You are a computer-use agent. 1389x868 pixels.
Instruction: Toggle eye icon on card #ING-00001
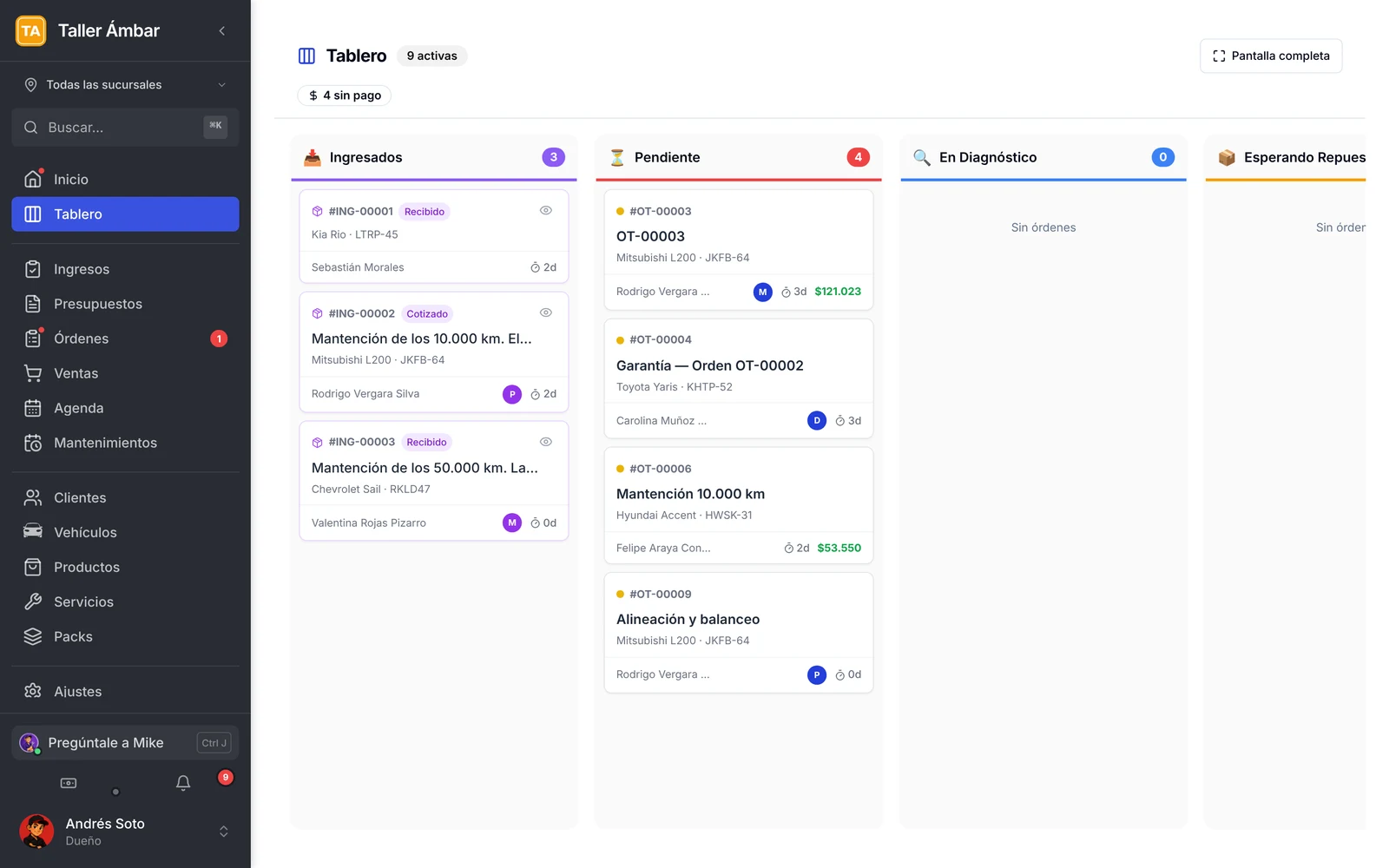546,211
